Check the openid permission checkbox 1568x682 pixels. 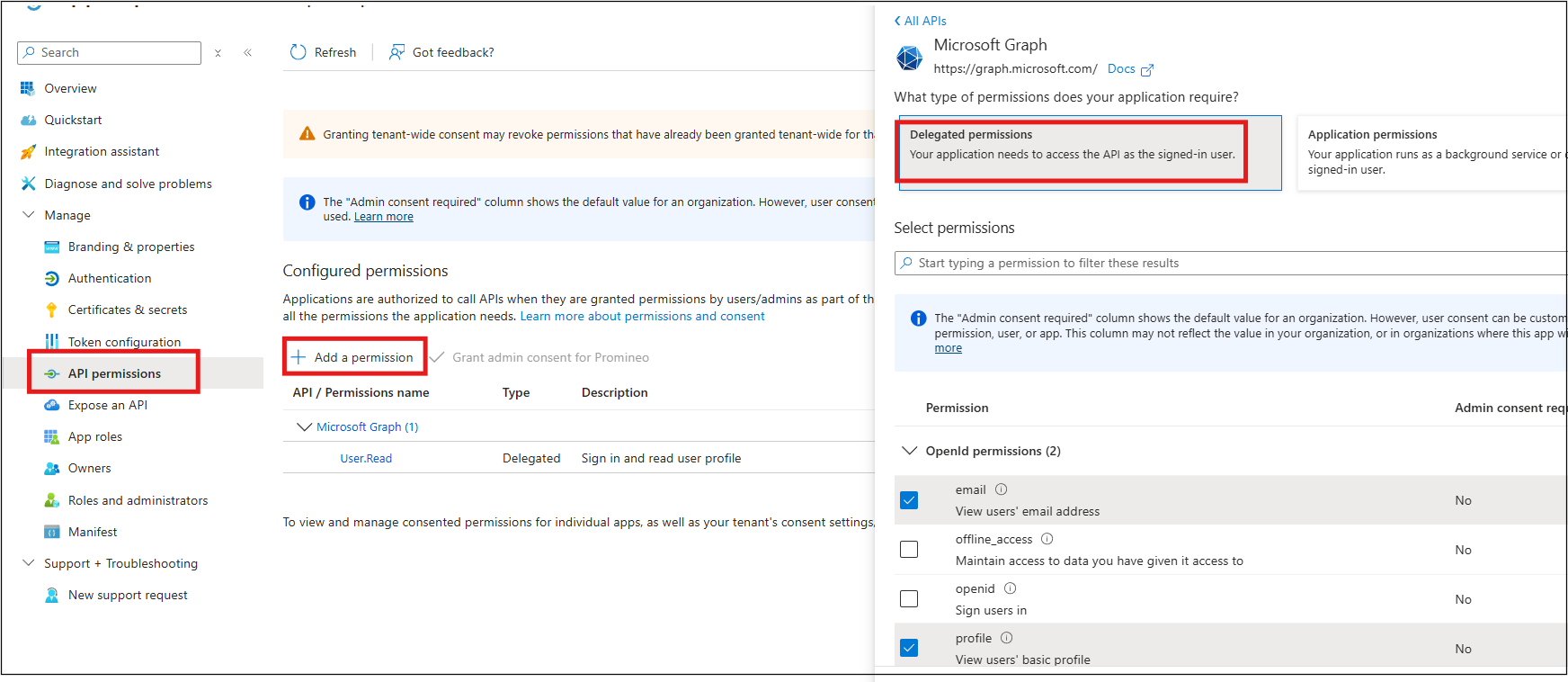click(x=909, y=598)
